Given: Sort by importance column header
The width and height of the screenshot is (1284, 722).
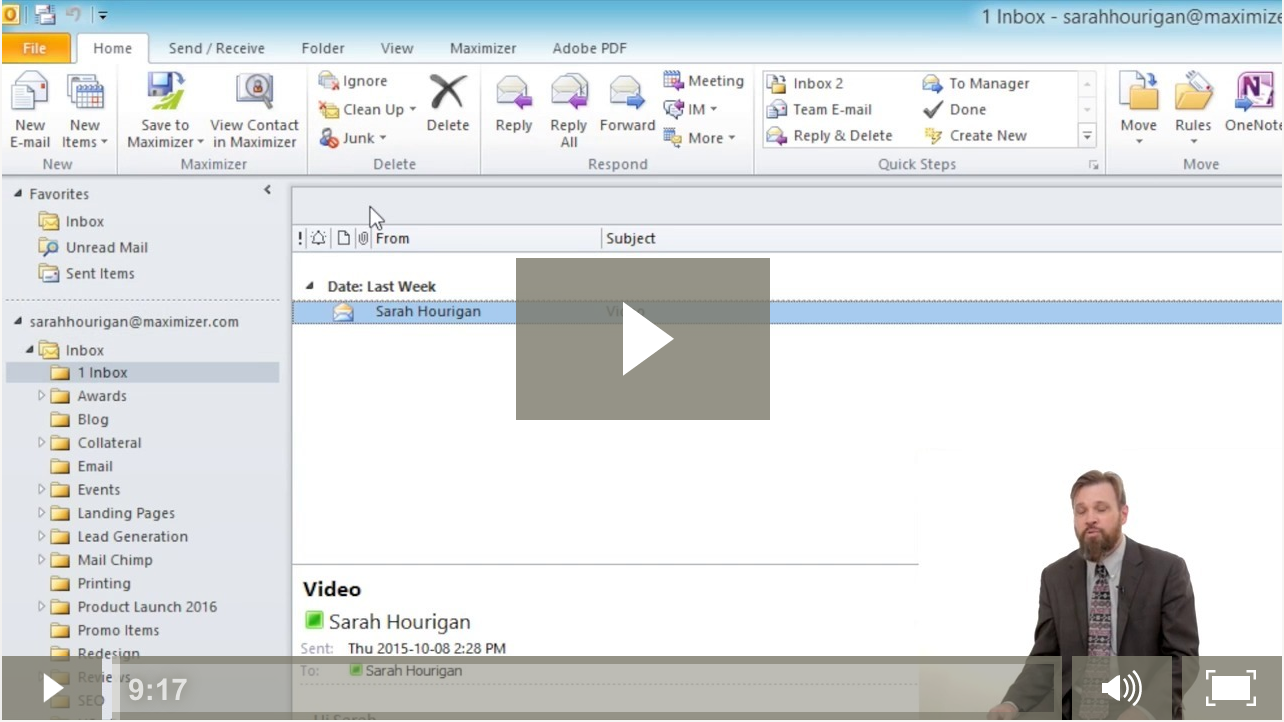Looking at the screenshot, I should (x=300, y=238).
